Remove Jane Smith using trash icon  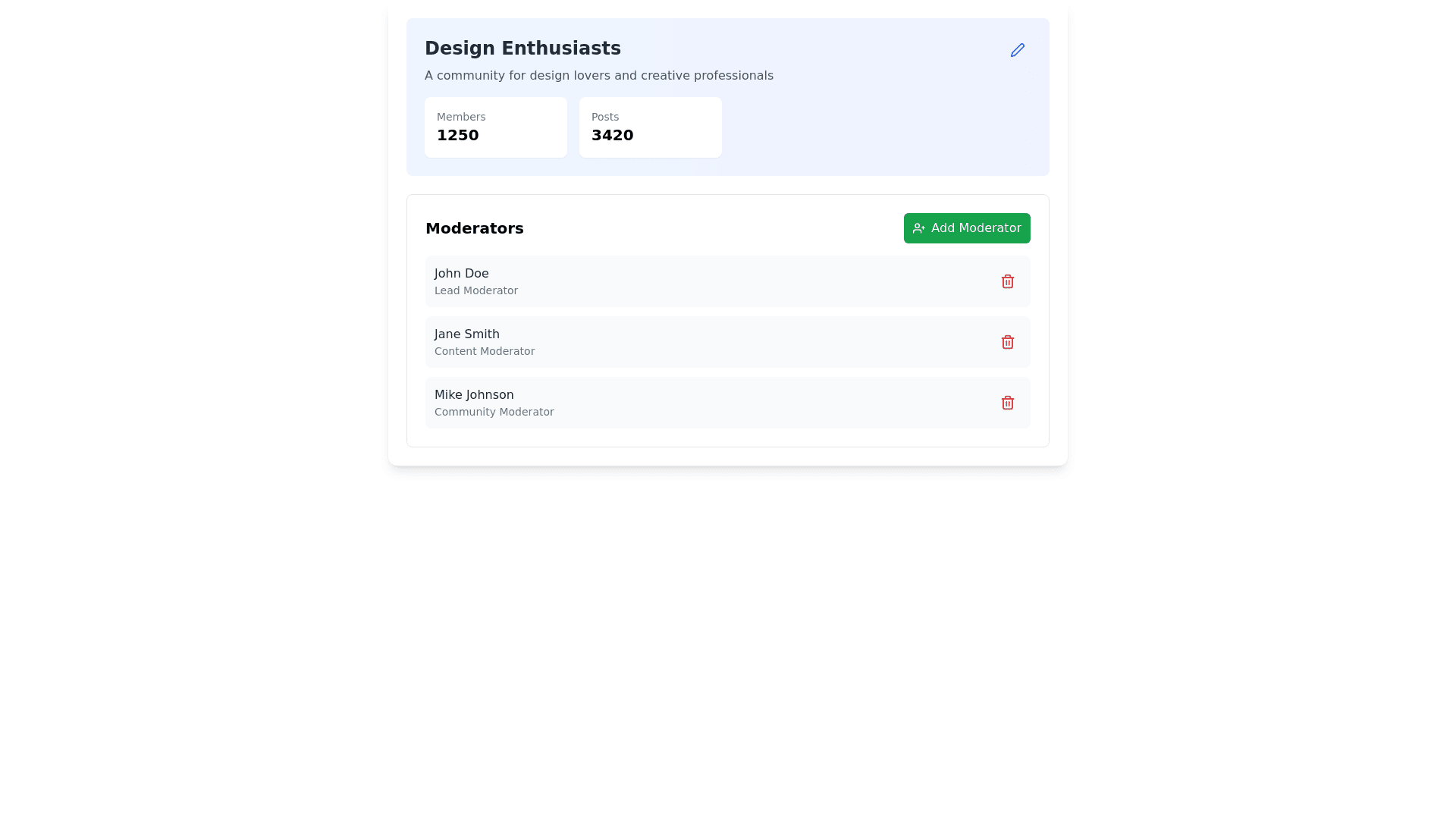[x=1007, y=342]
